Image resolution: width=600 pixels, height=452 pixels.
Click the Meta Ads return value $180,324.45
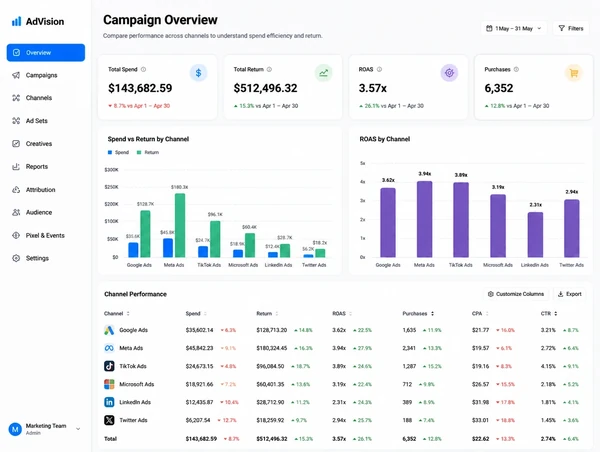pos(272,348)
